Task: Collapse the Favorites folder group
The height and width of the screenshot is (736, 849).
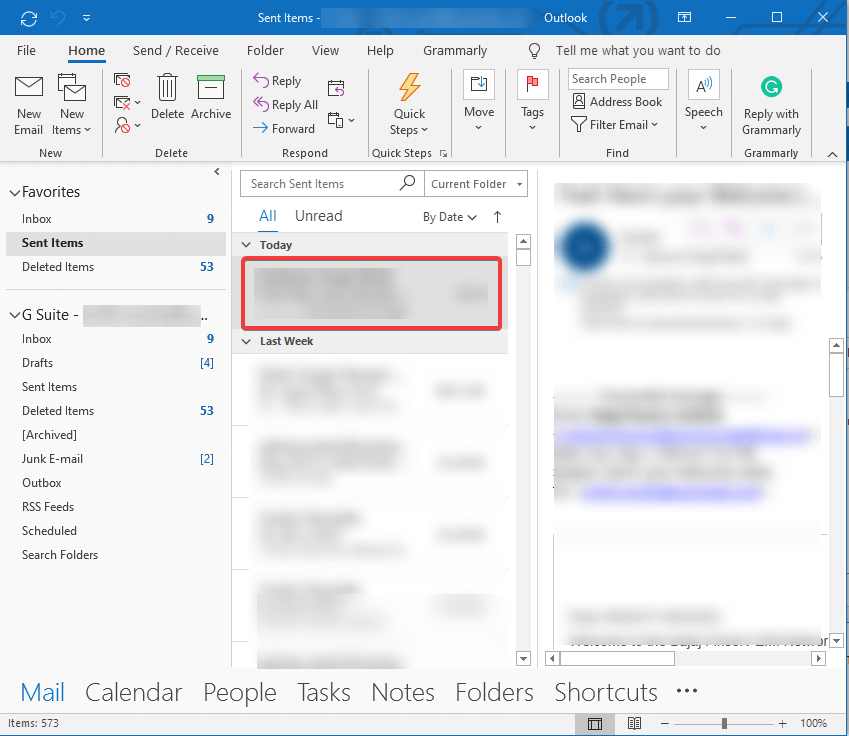Action: coord(13,192)
